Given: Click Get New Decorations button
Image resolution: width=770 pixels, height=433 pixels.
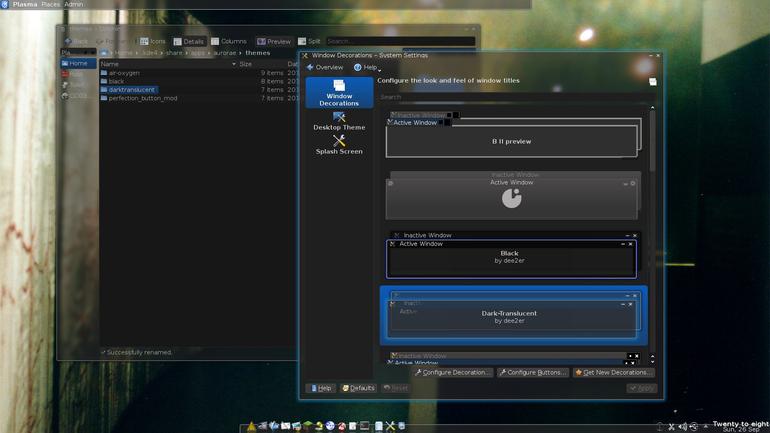Looking at the screenshot, I should coord(614,372).
